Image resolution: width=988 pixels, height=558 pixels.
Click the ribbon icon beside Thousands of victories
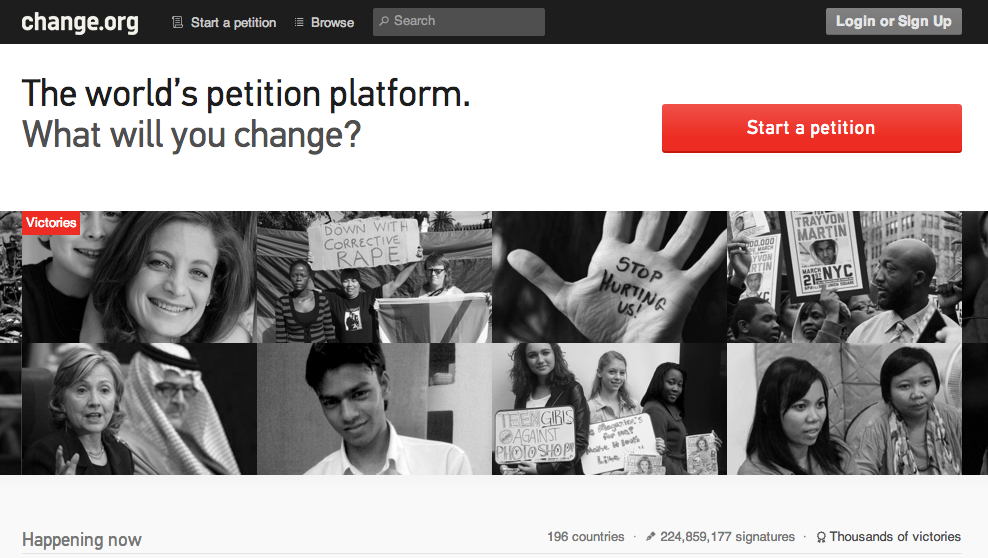pos(821,537)
